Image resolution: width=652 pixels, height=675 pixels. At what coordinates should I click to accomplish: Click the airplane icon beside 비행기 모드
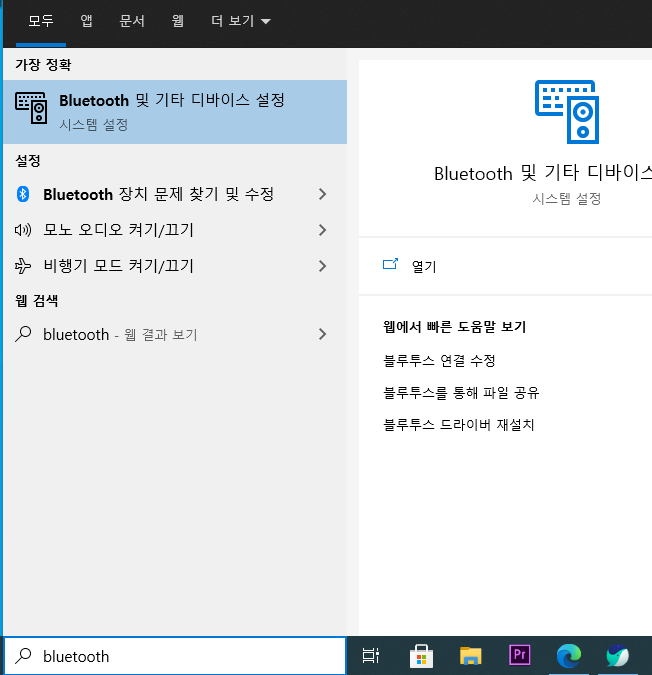point(23,266)
